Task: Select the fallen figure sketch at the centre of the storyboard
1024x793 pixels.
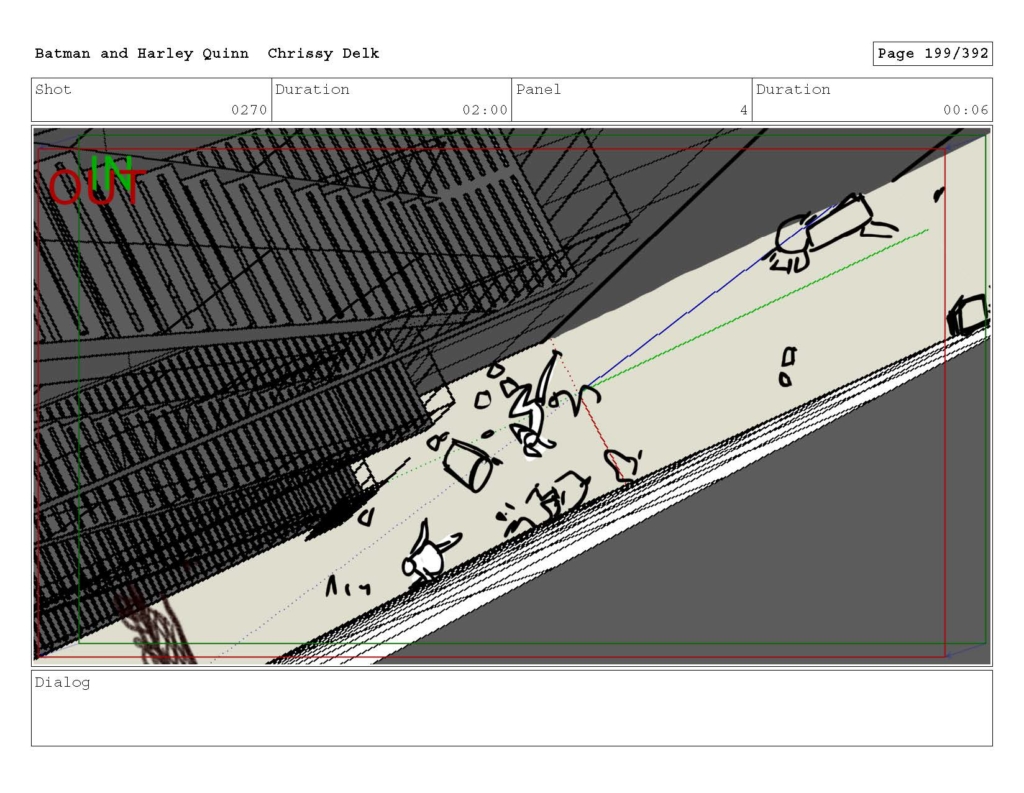Action: point(536,406)
